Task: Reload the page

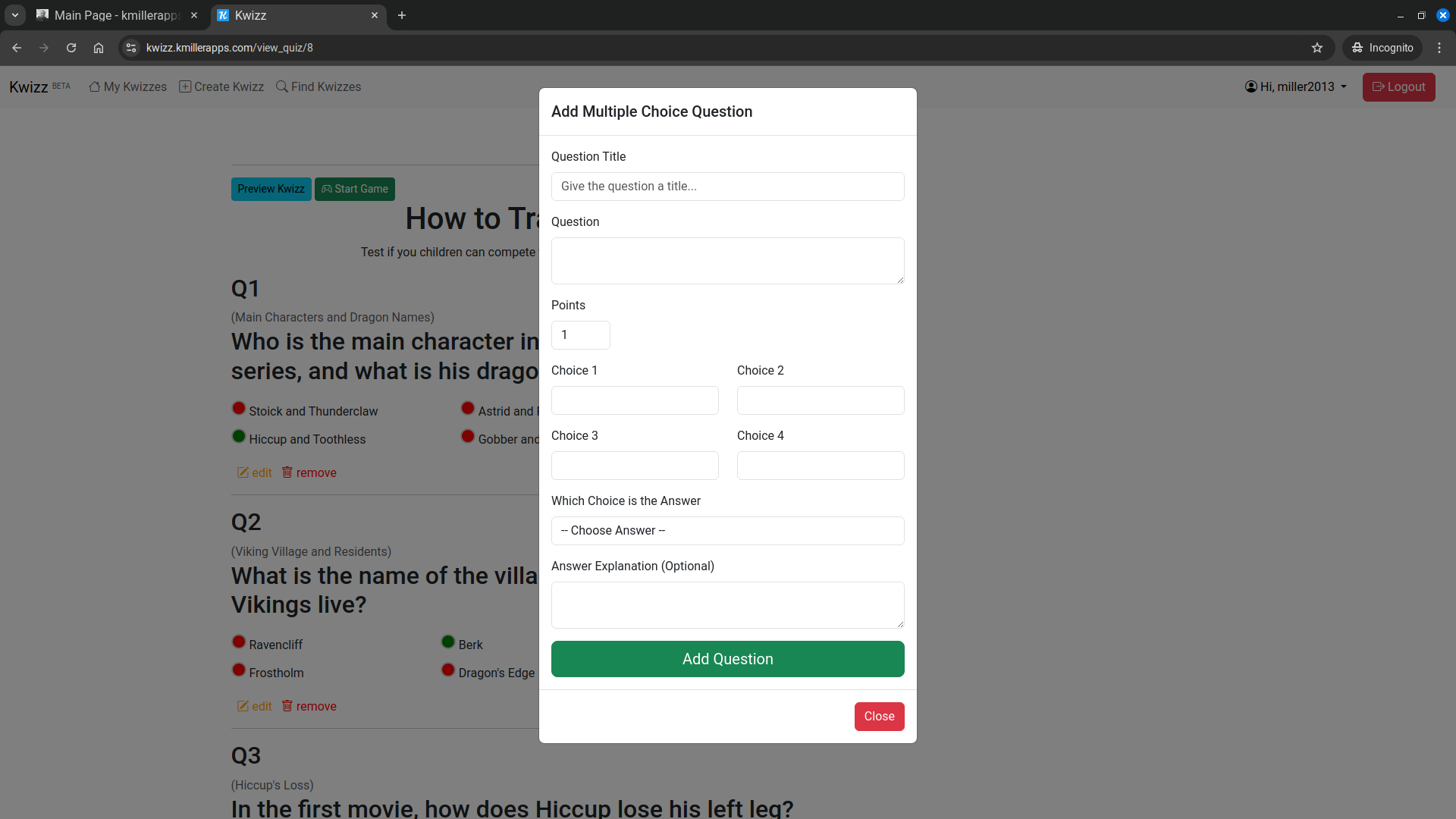Action: pyautogui.click(x=71, y=48)
